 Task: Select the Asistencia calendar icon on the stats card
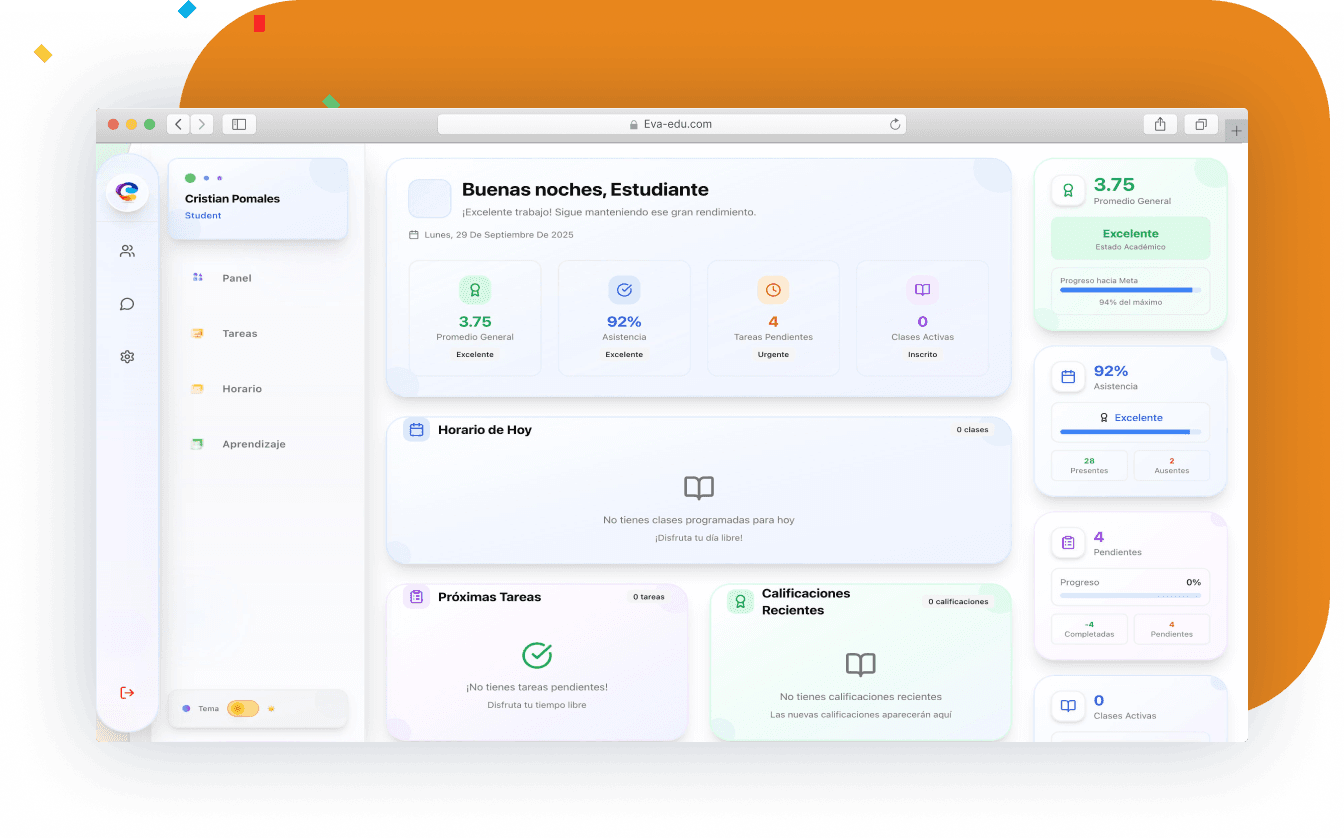click(x=1068, y=376)
